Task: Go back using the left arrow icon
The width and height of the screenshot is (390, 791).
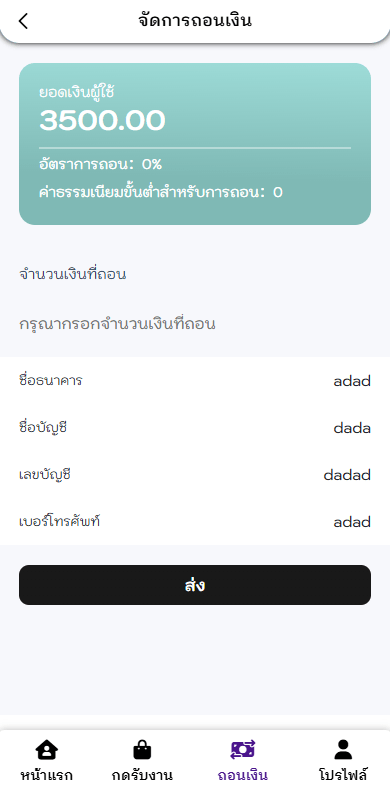Action: (23, 21)
